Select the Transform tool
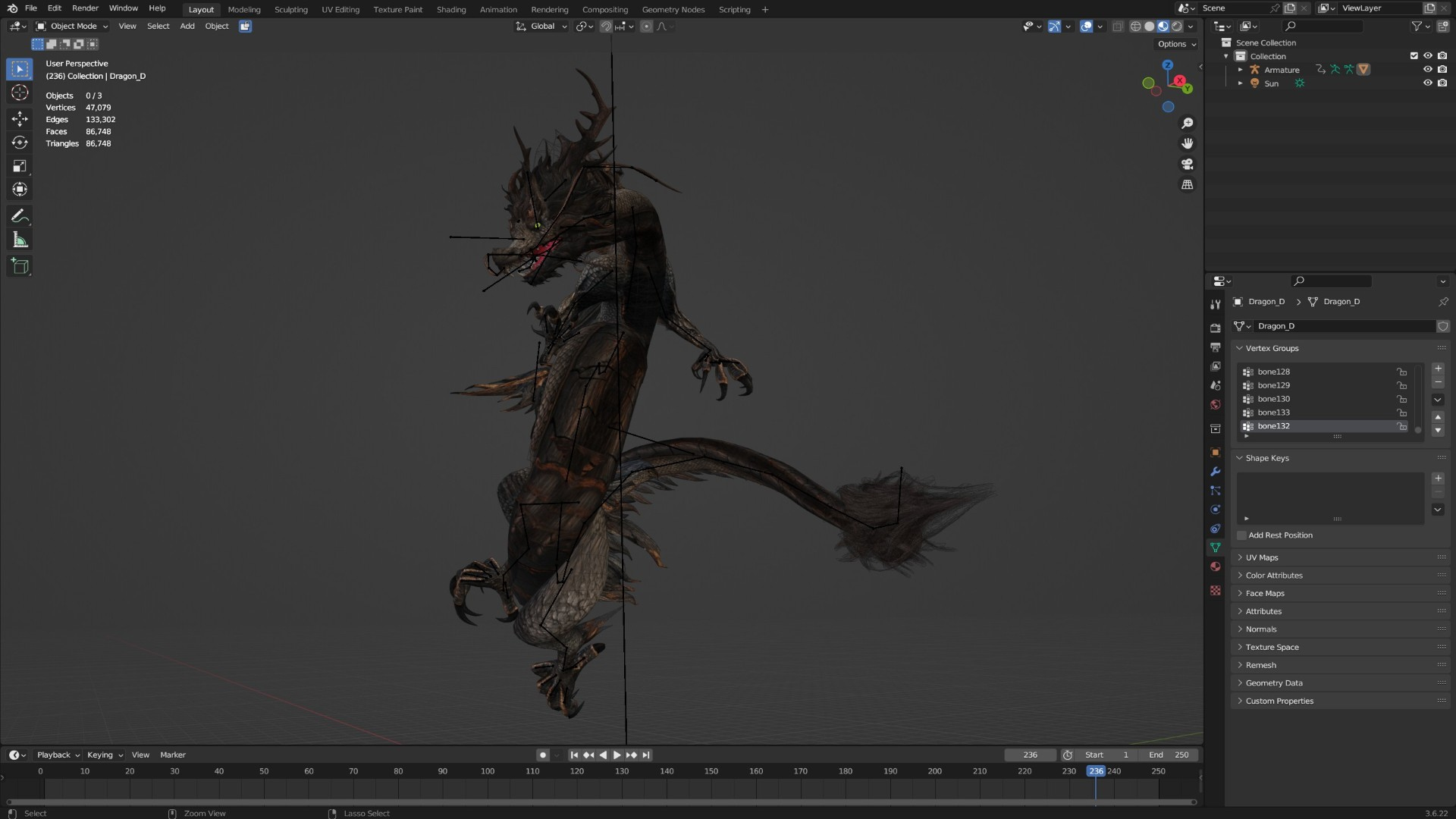Image resolution: width=1456 pixels, height=819 pixels. coord(20,190)
